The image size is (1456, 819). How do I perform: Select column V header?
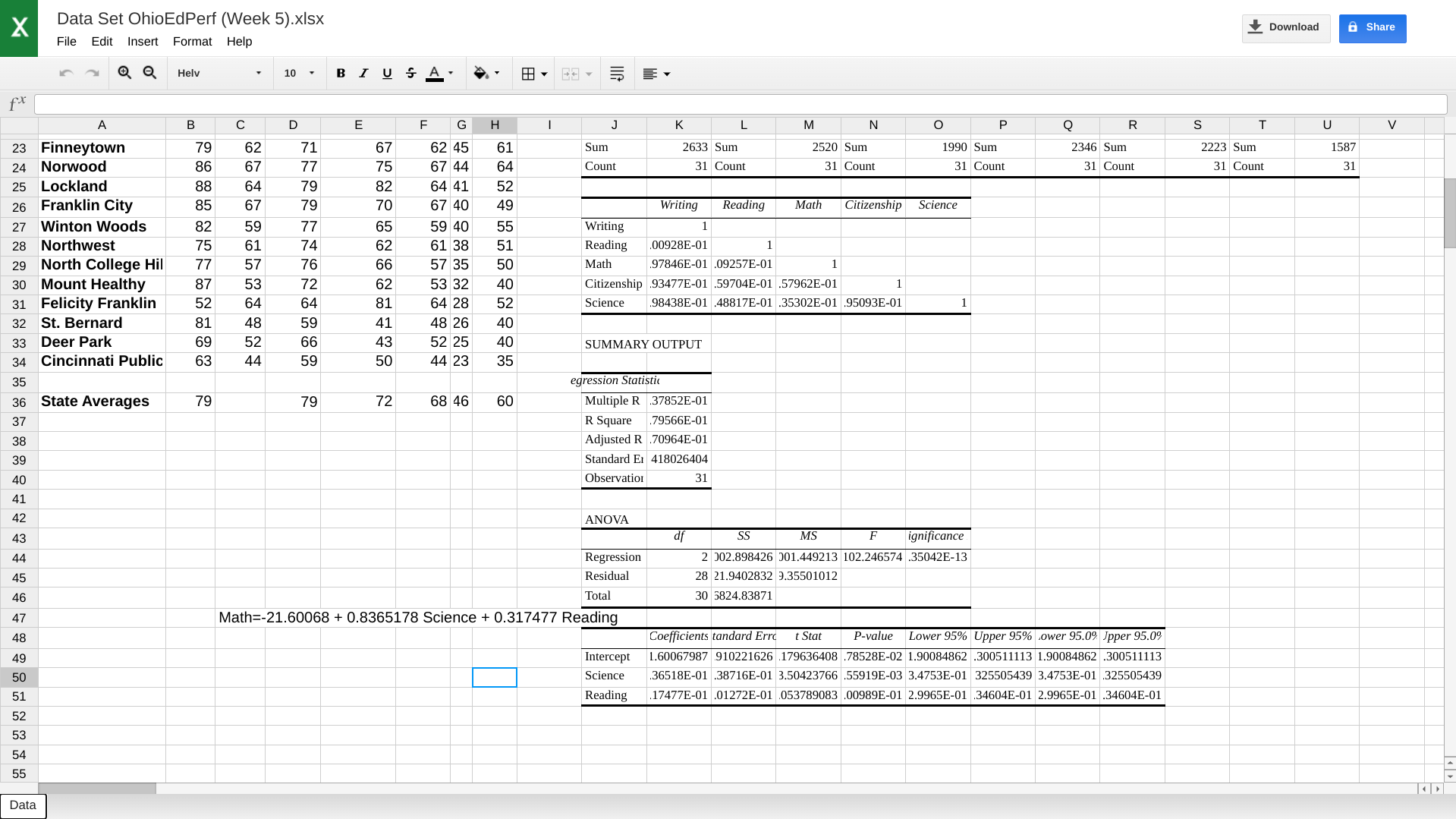pos(1392,125)
